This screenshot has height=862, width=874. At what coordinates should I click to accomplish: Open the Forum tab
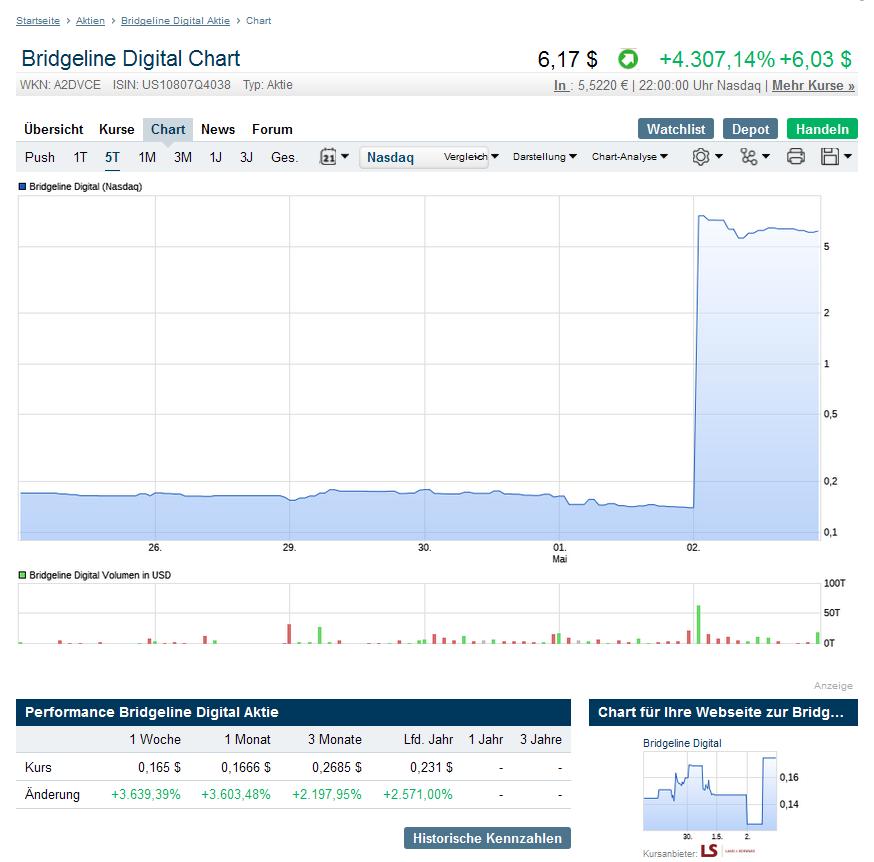click(x=272, y=129)
